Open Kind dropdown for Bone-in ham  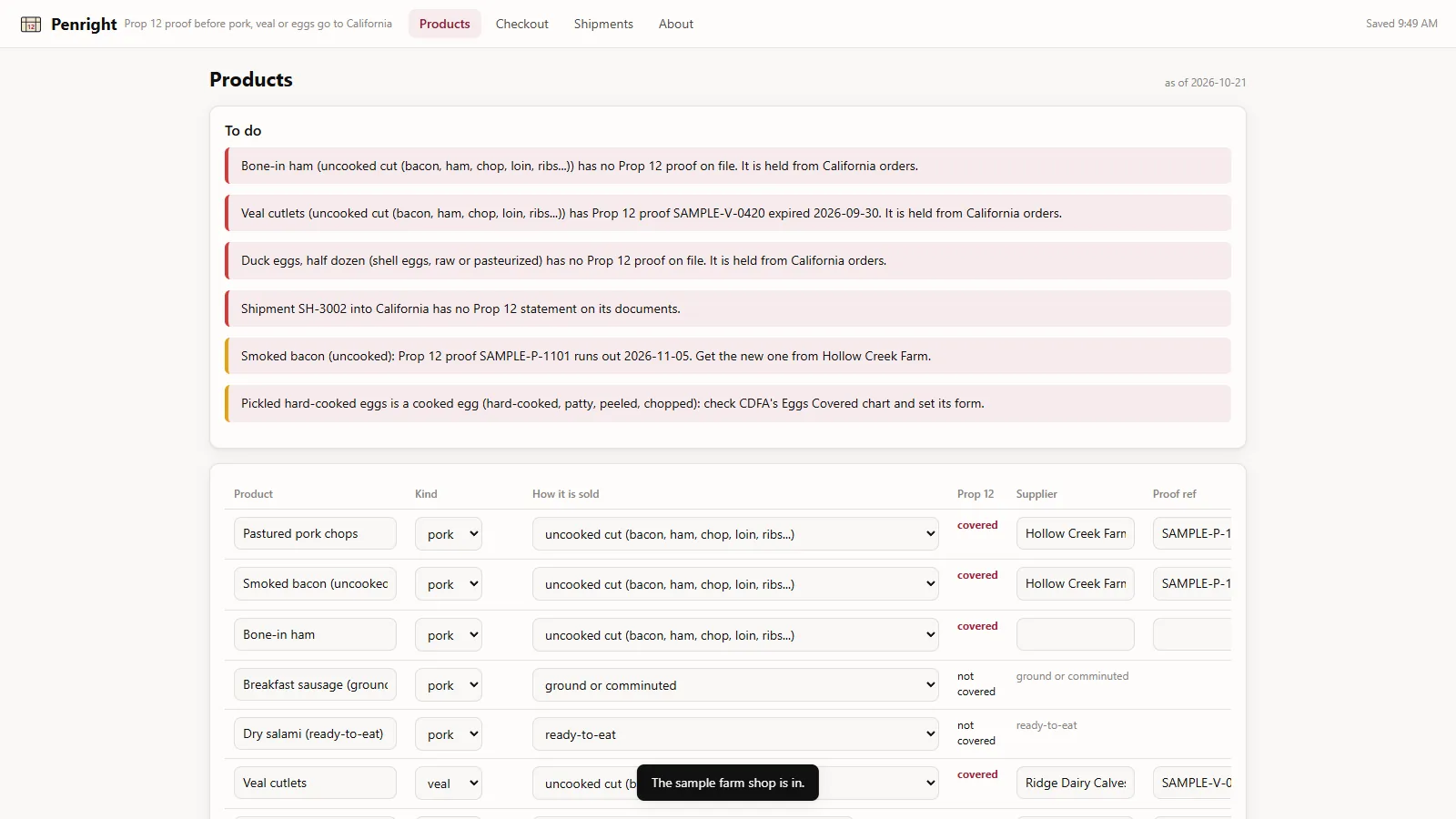449,635
